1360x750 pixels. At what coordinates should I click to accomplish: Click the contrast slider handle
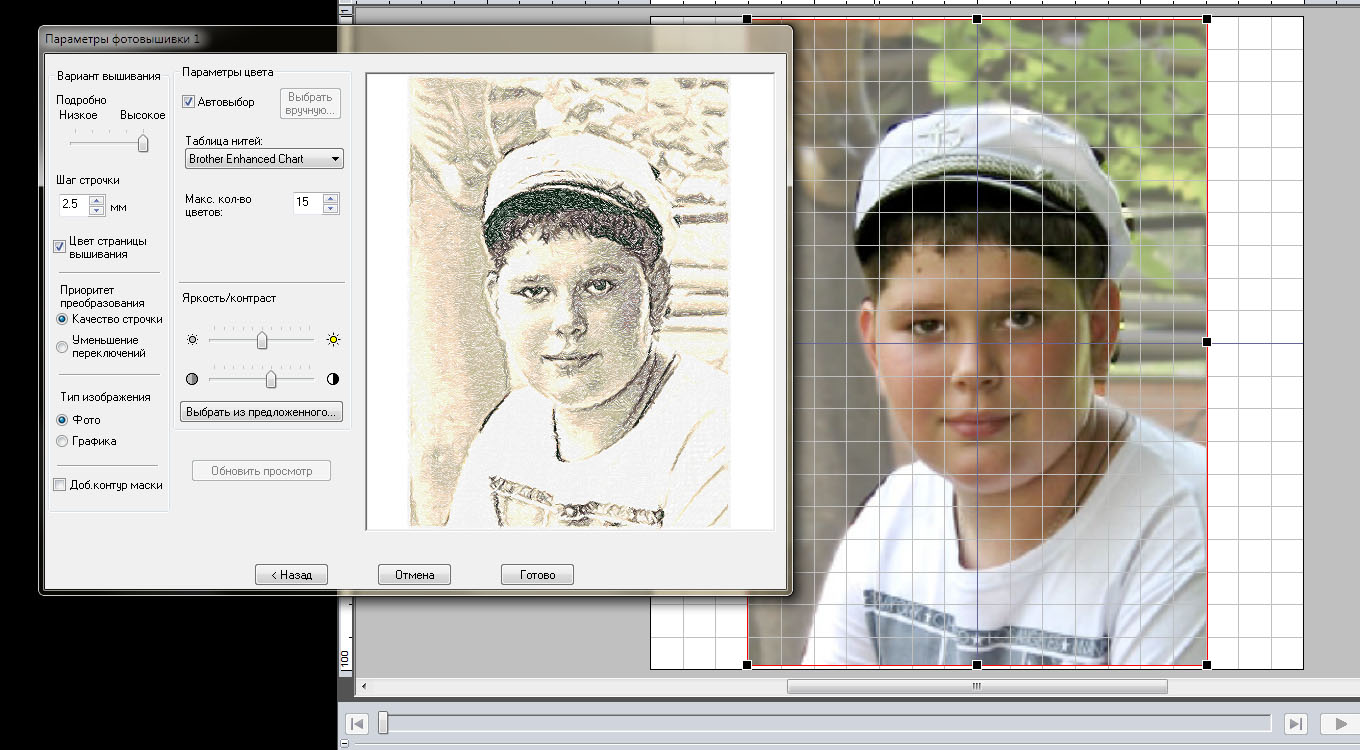(271, 380)
